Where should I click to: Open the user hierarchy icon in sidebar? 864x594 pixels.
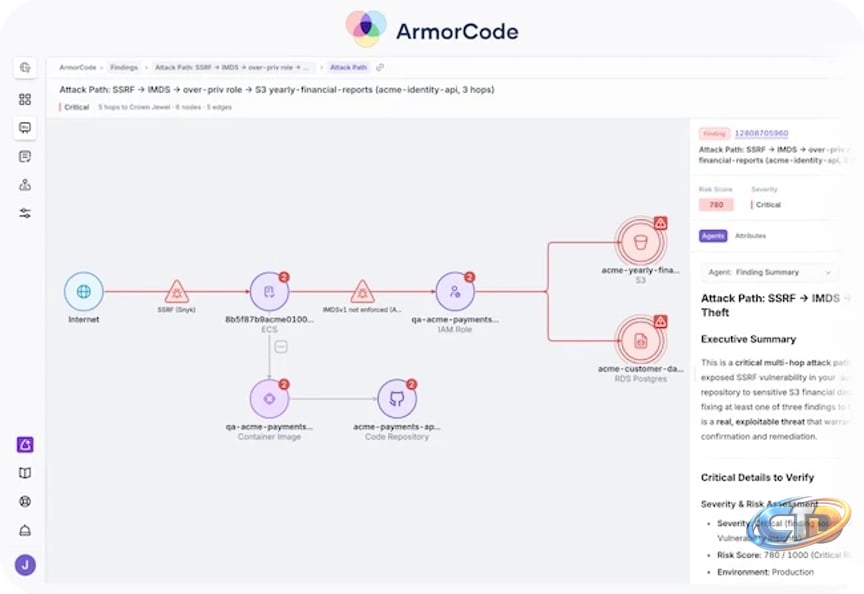(25, 185)
